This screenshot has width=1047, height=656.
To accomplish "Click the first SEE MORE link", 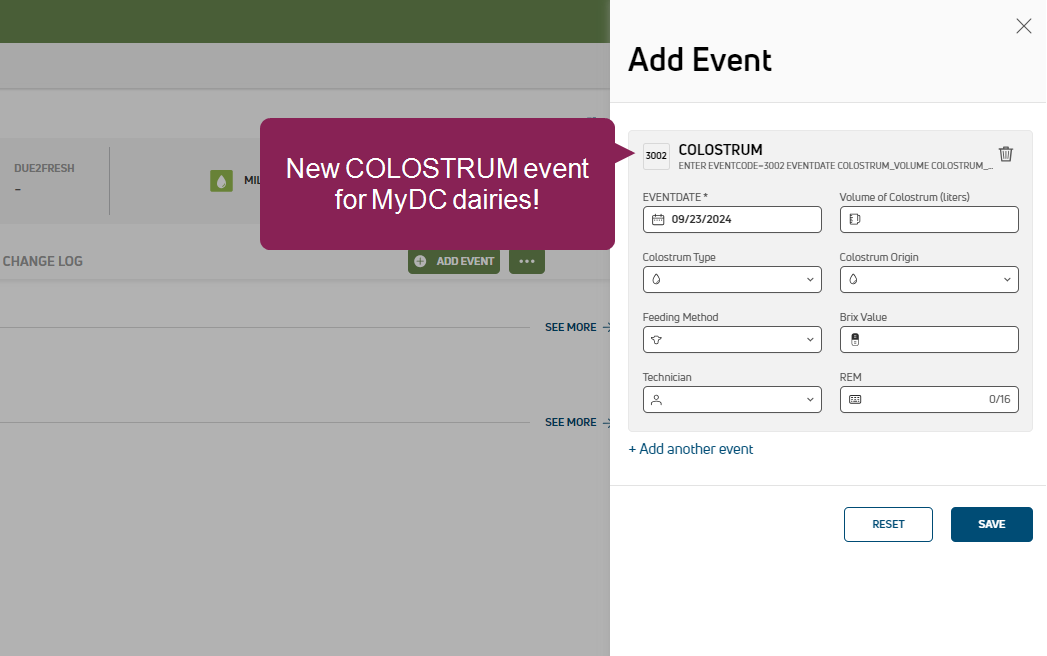I will [571, 327].
